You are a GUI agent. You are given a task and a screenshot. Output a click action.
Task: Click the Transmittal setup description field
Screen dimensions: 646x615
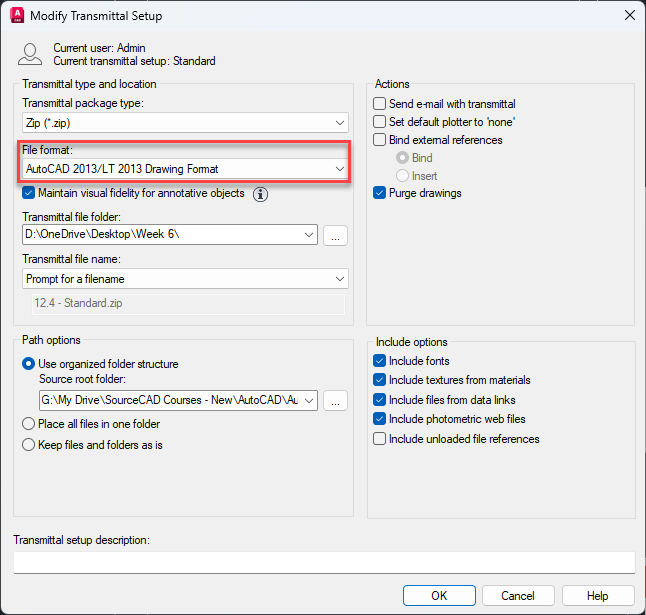tap(324, 562)
